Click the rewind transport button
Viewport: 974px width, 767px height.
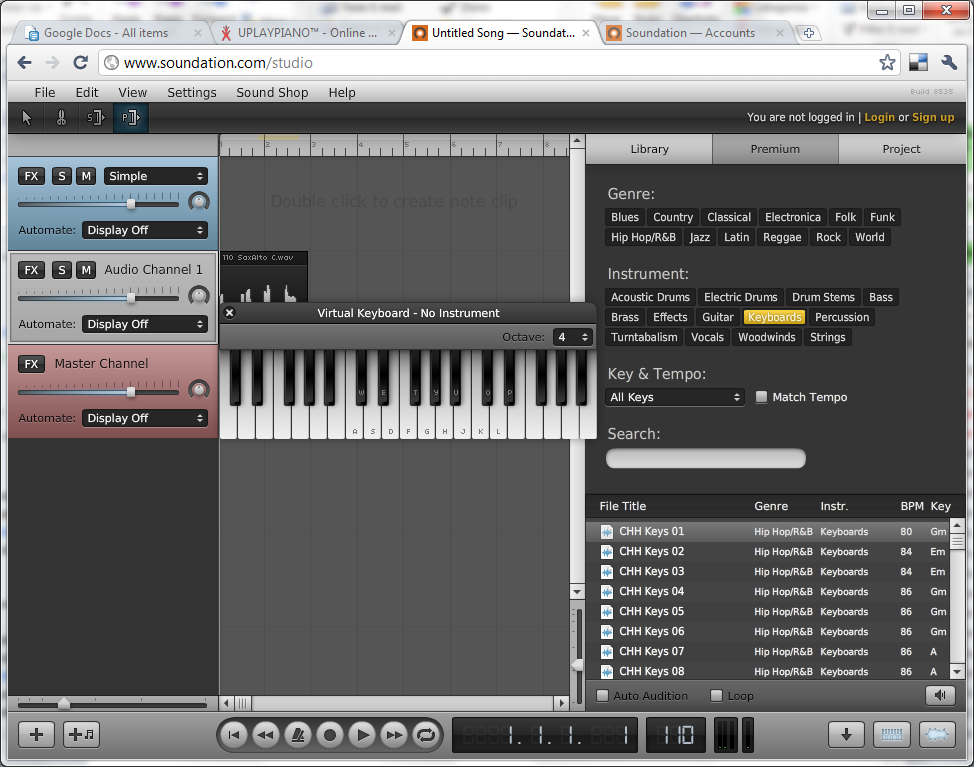pyautogui.click(x=266, y=735)
